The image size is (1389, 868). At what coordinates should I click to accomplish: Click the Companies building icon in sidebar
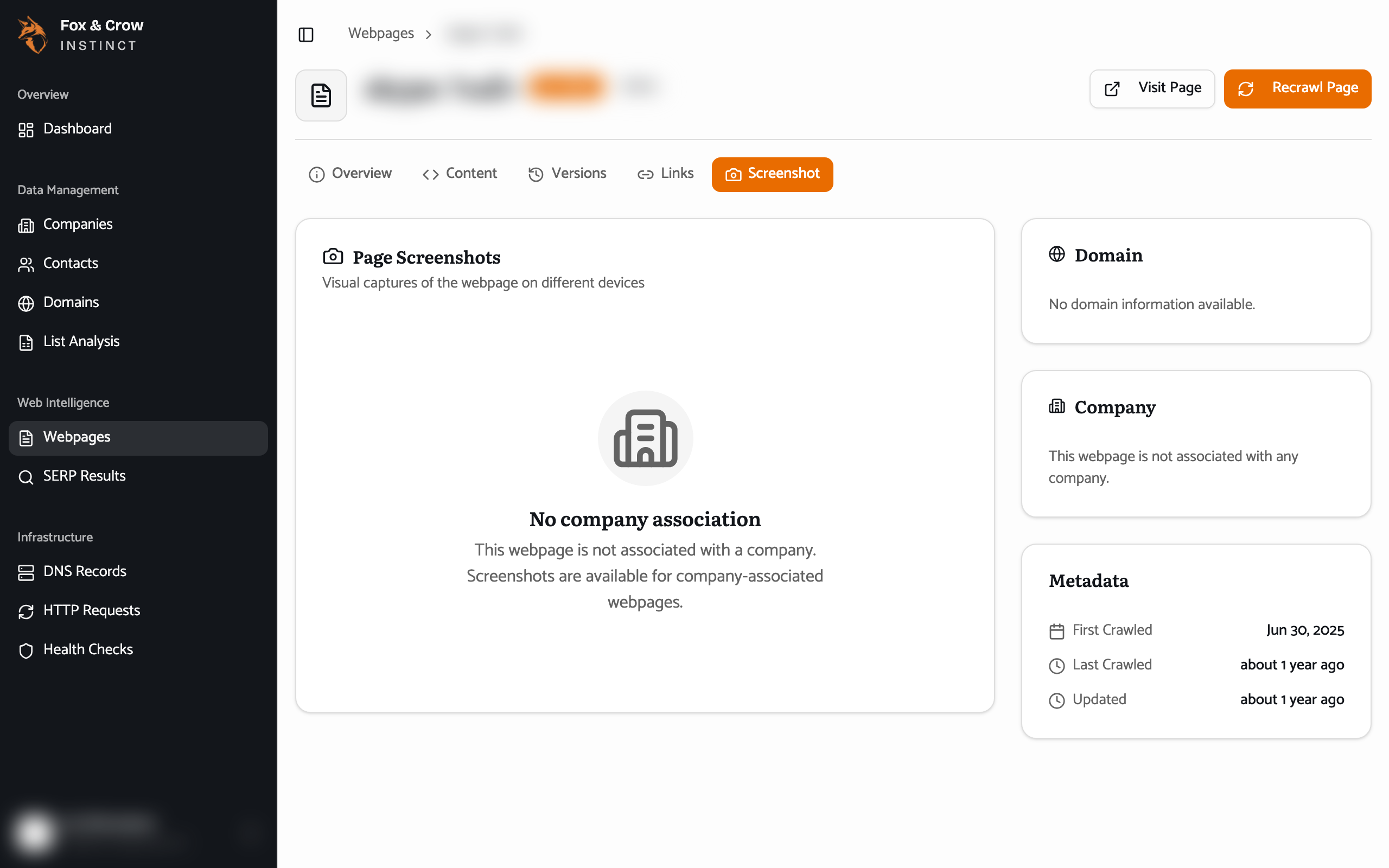coord(26,225)
